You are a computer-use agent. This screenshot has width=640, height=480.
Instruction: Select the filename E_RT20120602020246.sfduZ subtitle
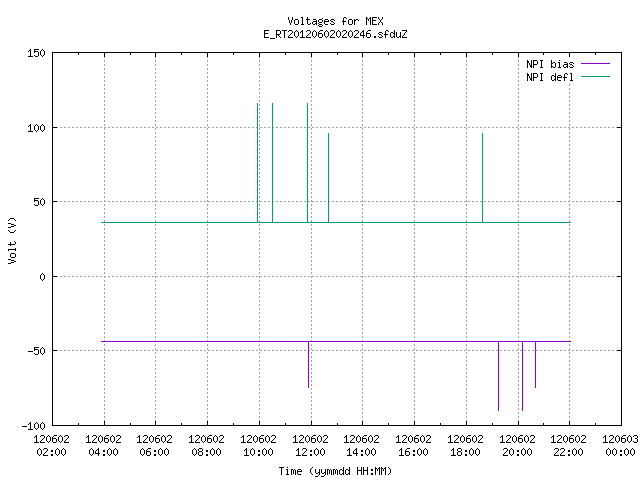pyautogui.click(x=335, y=34)
